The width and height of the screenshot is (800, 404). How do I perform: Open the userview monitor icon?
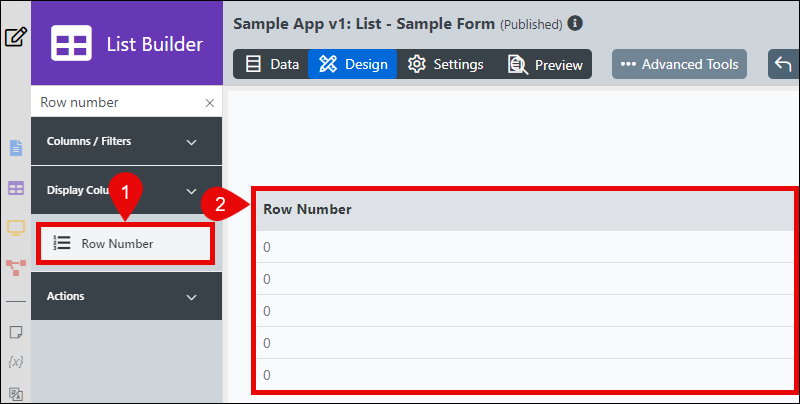[16, 228]
